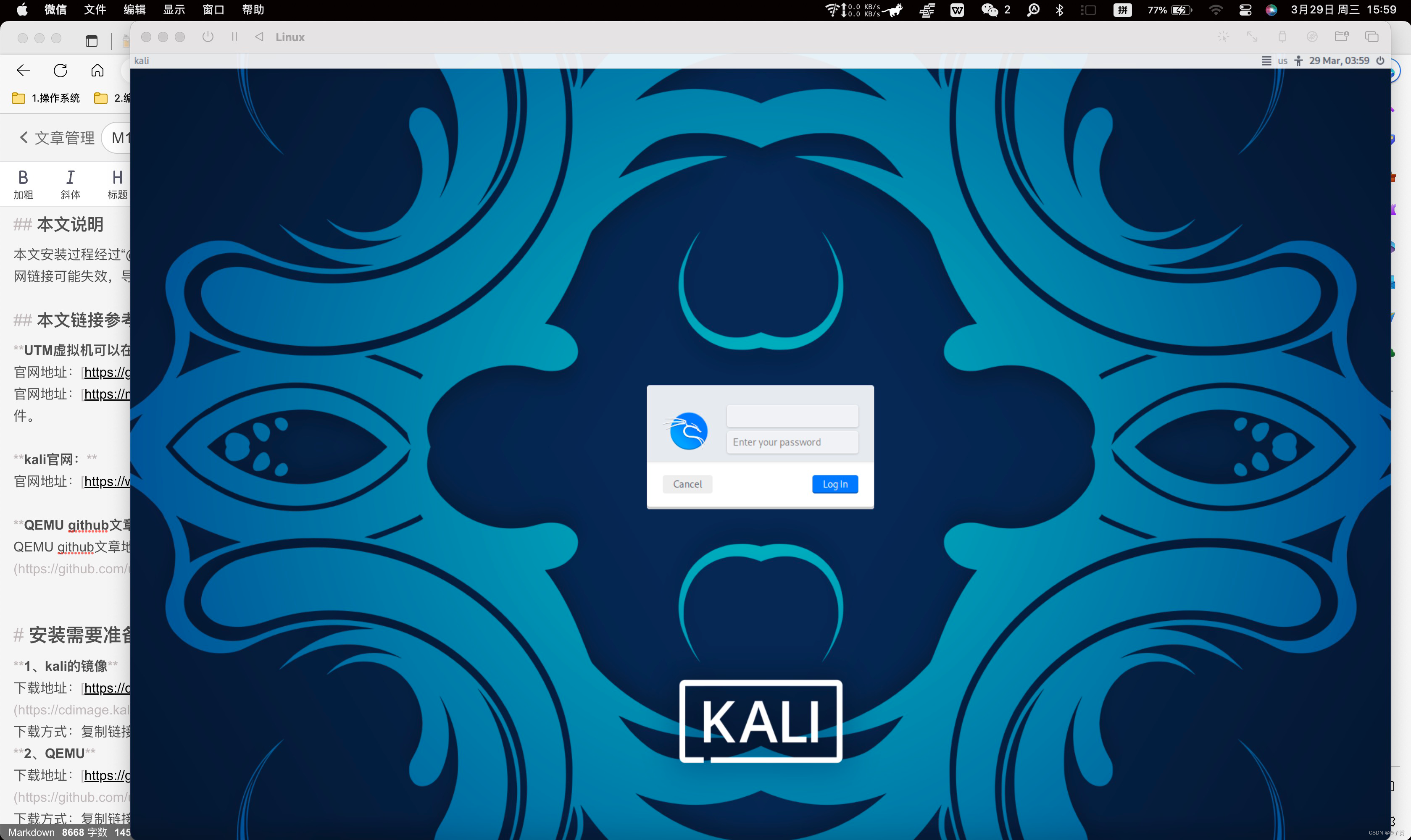Click the '## 本文说明' heading in editor
1411x840 pixels.
[59, 225]
